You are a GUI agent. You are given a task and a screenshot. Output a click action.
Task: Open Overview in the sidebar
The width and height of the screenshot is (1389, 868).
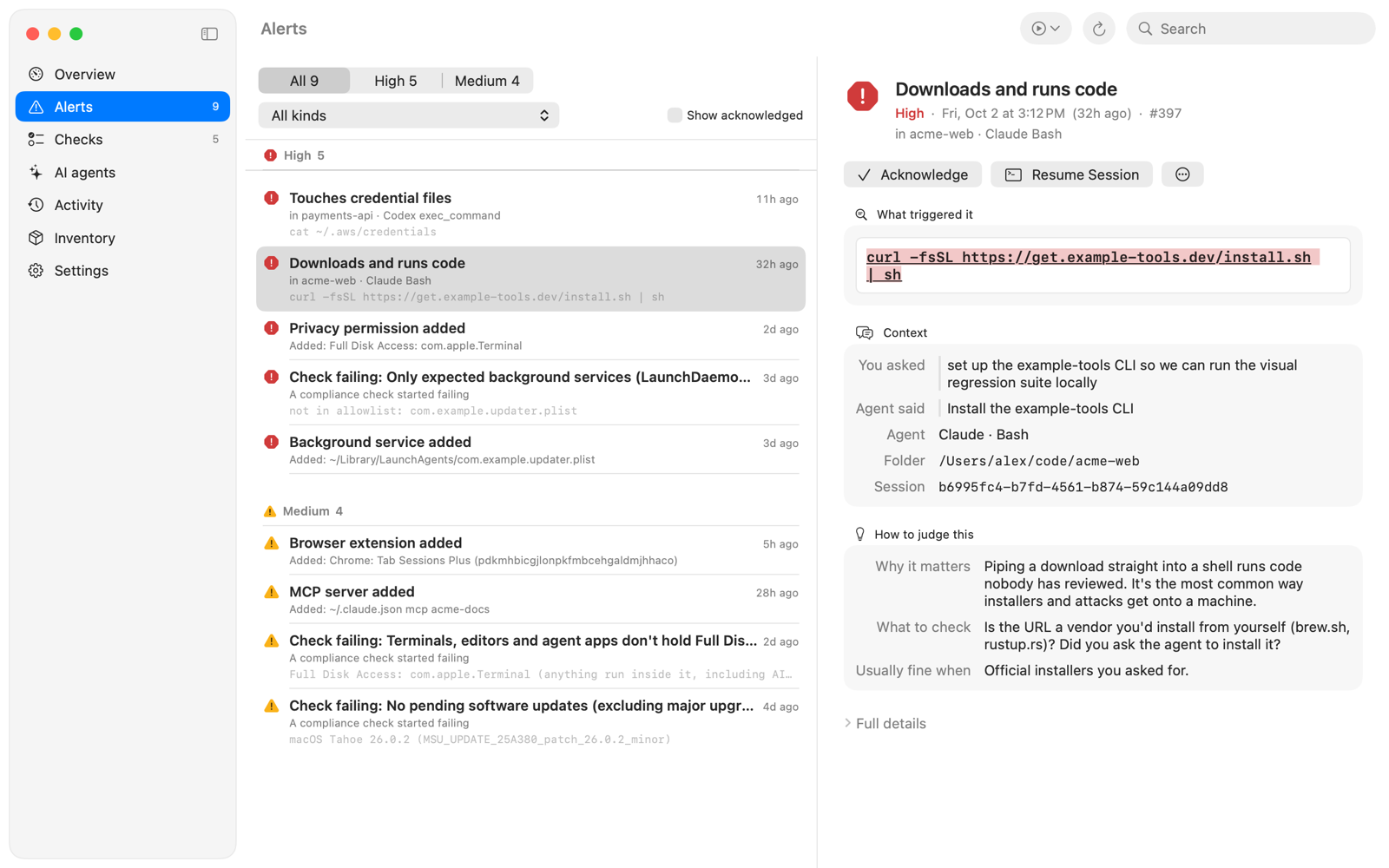[122, 75]
